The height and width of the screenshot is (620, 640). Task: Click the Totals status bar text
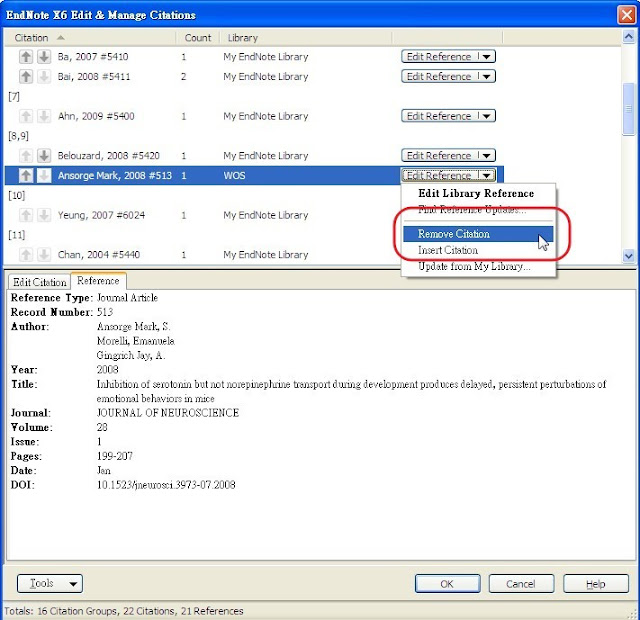point(124,611)
